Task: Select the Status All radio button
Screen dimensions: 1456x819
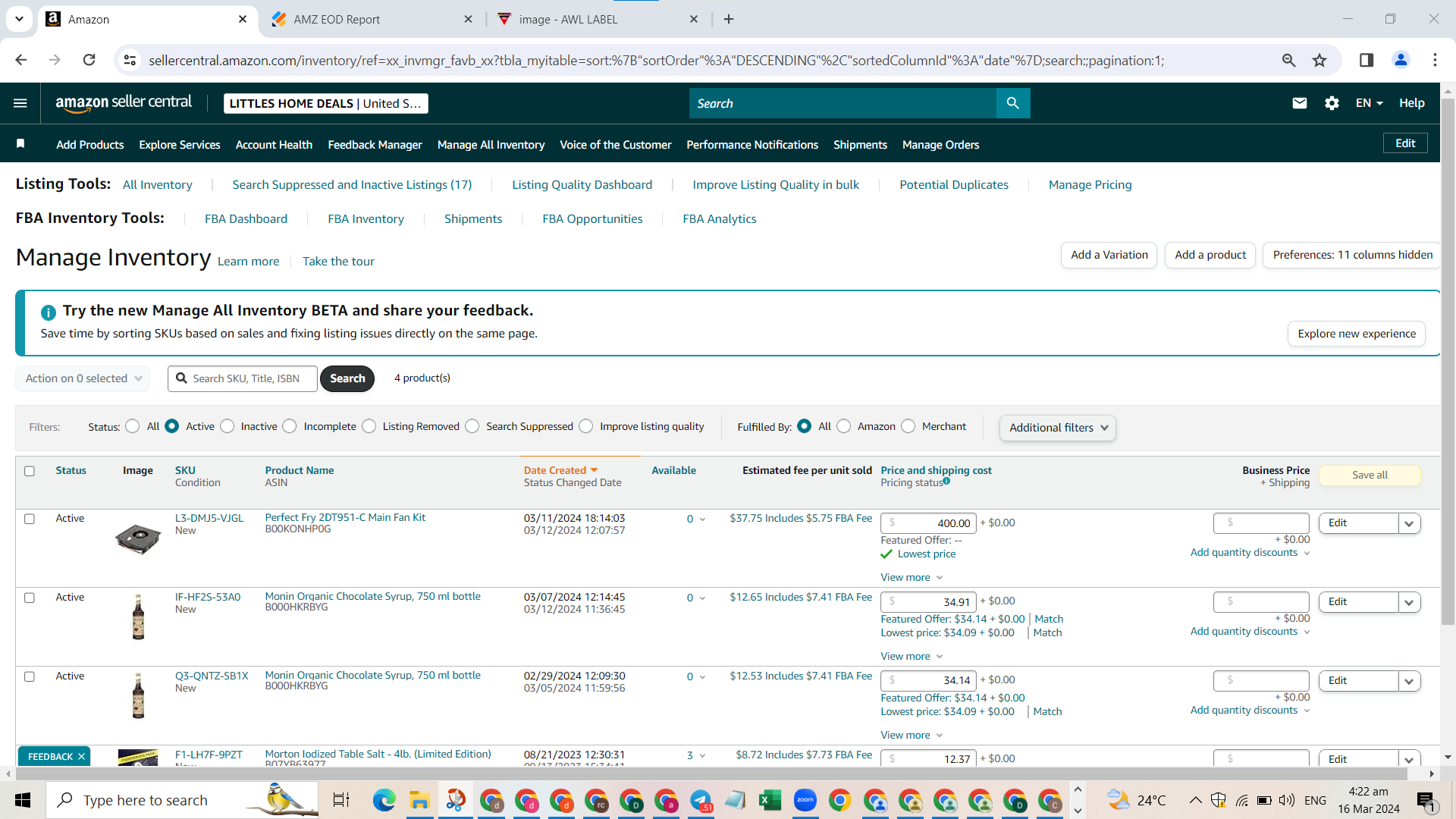Action: click(x=133, y=426)
